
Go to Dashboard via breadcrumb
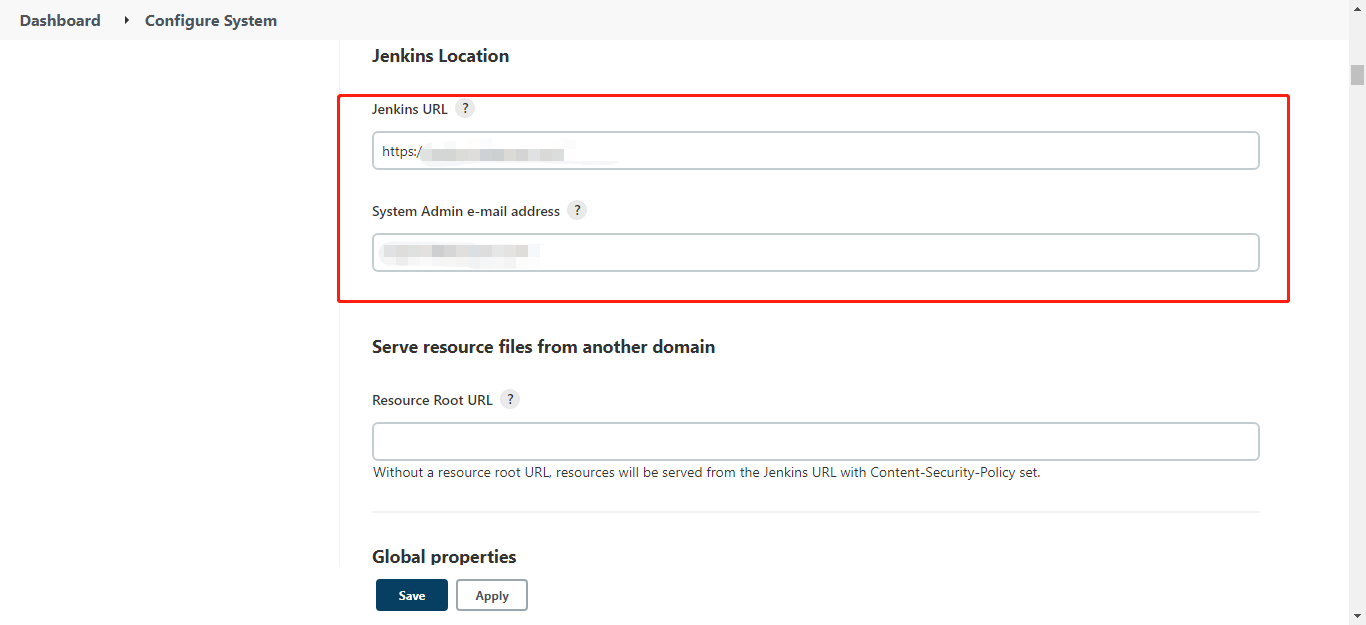(60, 20)
